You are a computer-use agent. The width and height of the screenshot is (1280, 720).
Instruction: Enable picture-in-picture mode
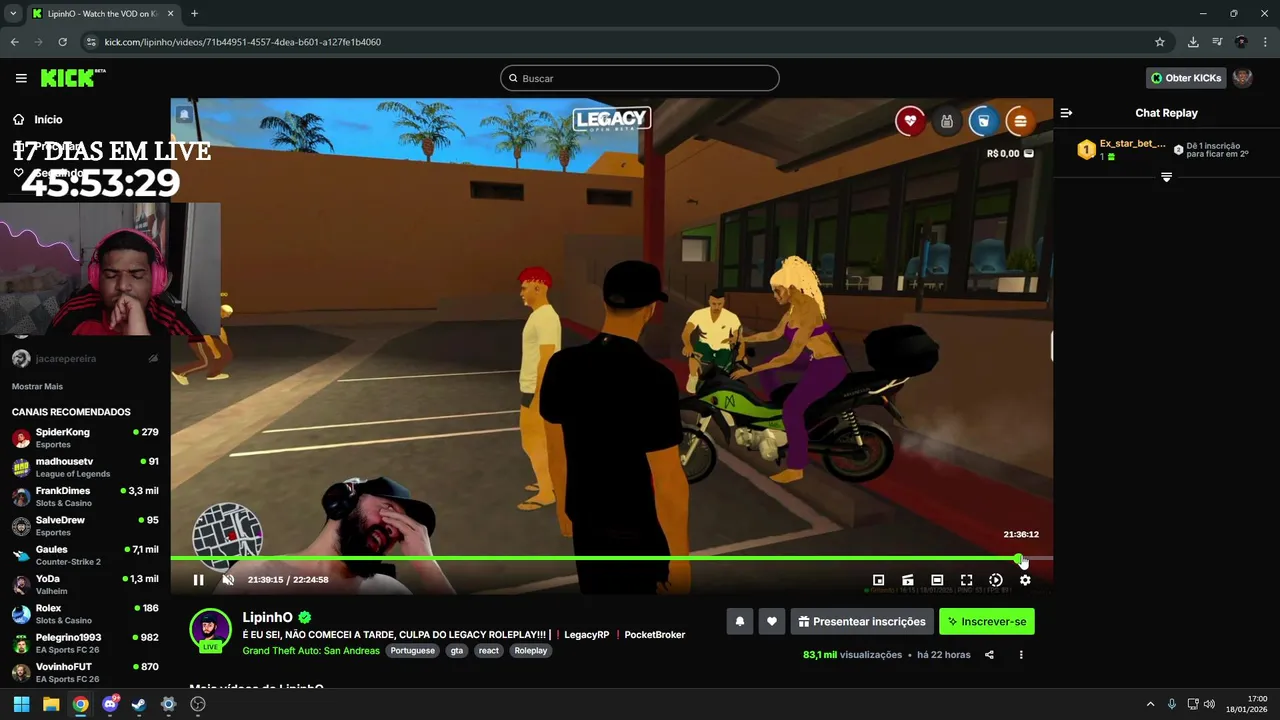[x=878, y=580]
